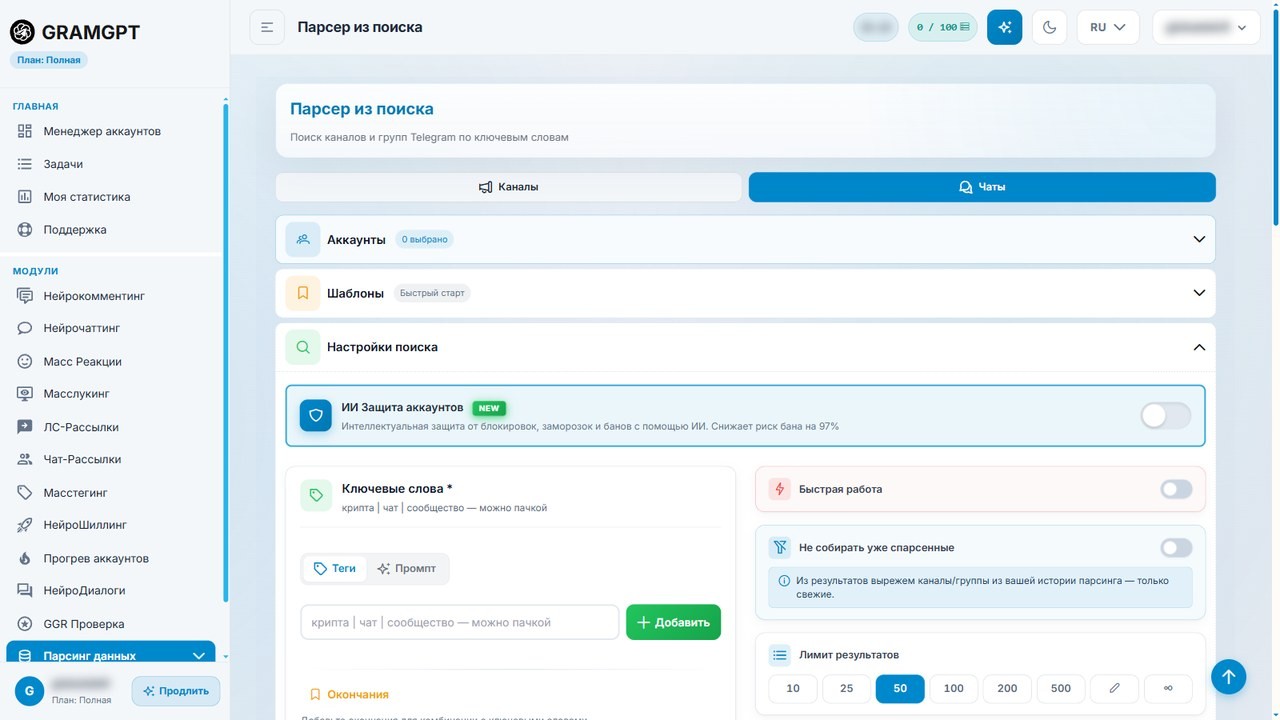Click the Нейрочаттинг speech bubble icon
This screenshot has width=1280, height=720.
tap(25, 328)
